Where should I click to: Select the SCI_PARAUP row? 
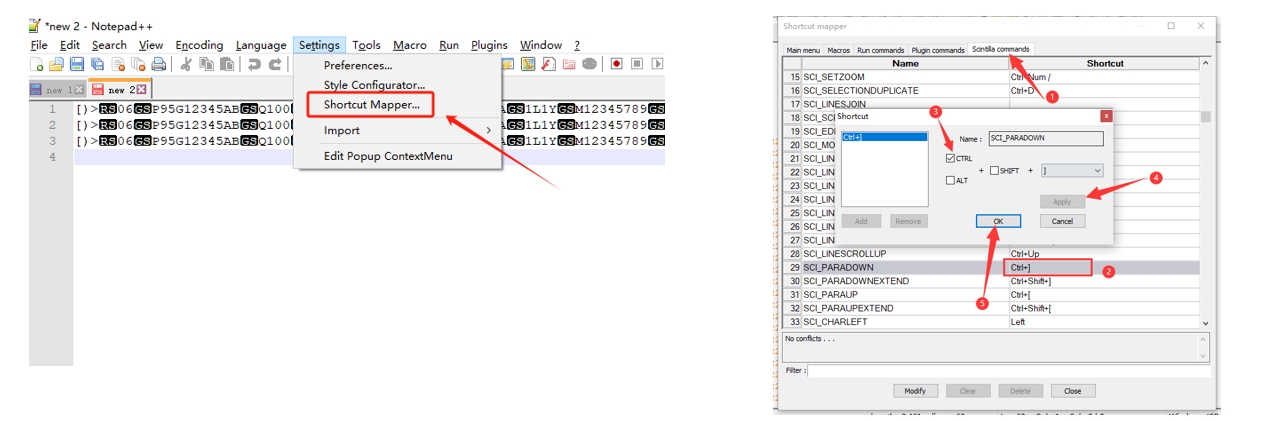coord(993,294)
